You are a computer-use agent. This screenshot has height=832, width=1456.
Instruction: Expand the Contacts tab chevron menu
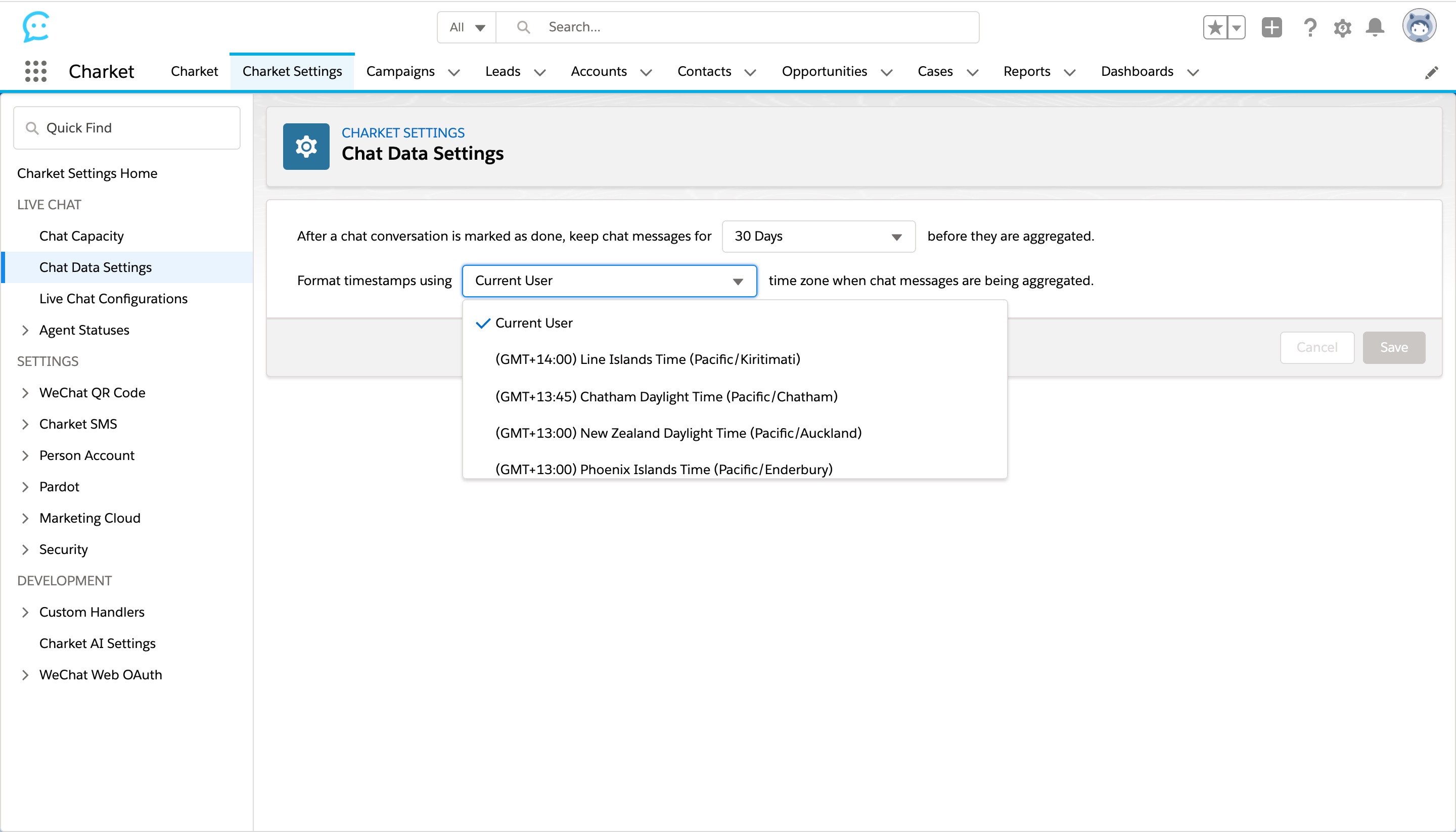(751, 73)
